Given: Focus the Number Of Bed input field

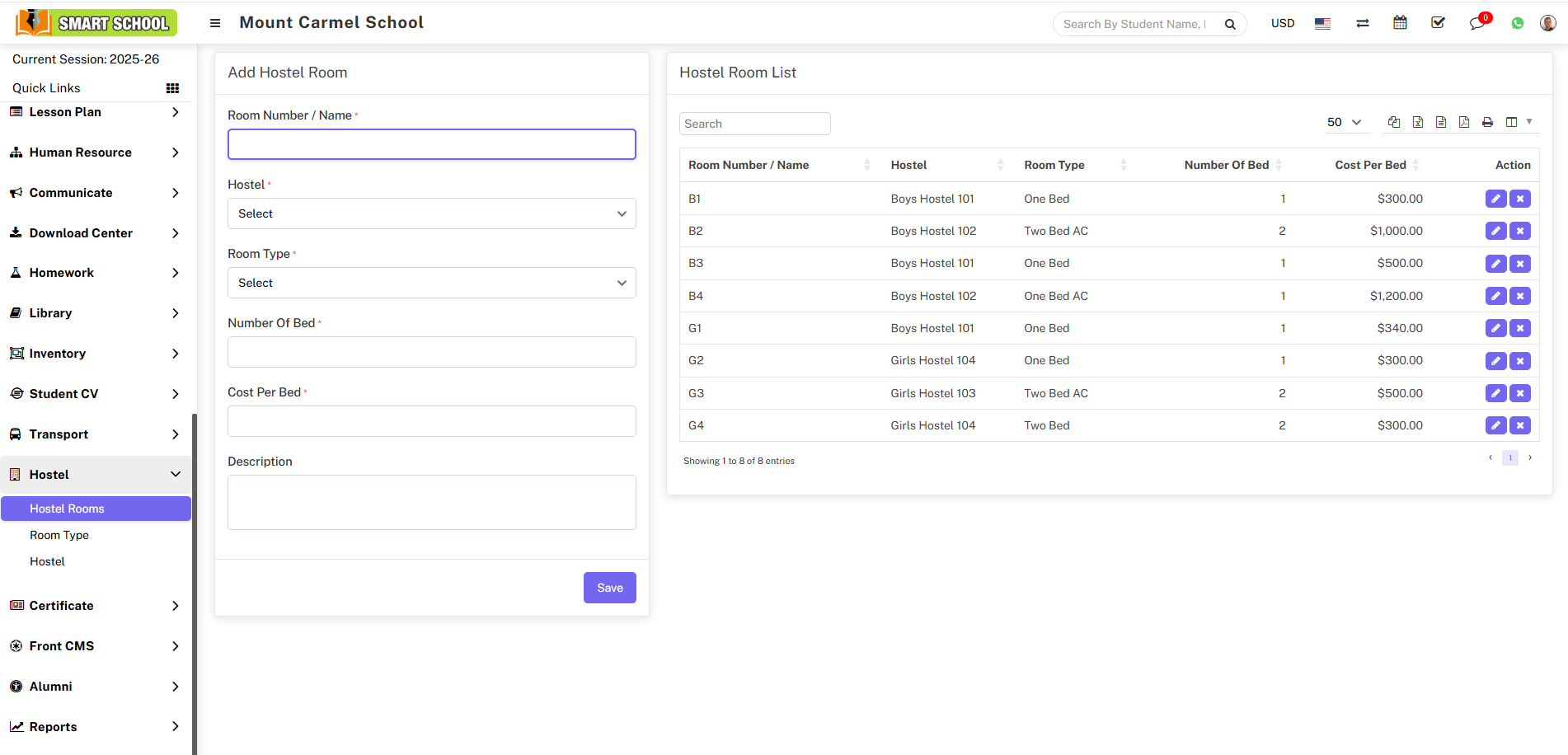Looking at the screenshot, I should [x=431, y=352].
